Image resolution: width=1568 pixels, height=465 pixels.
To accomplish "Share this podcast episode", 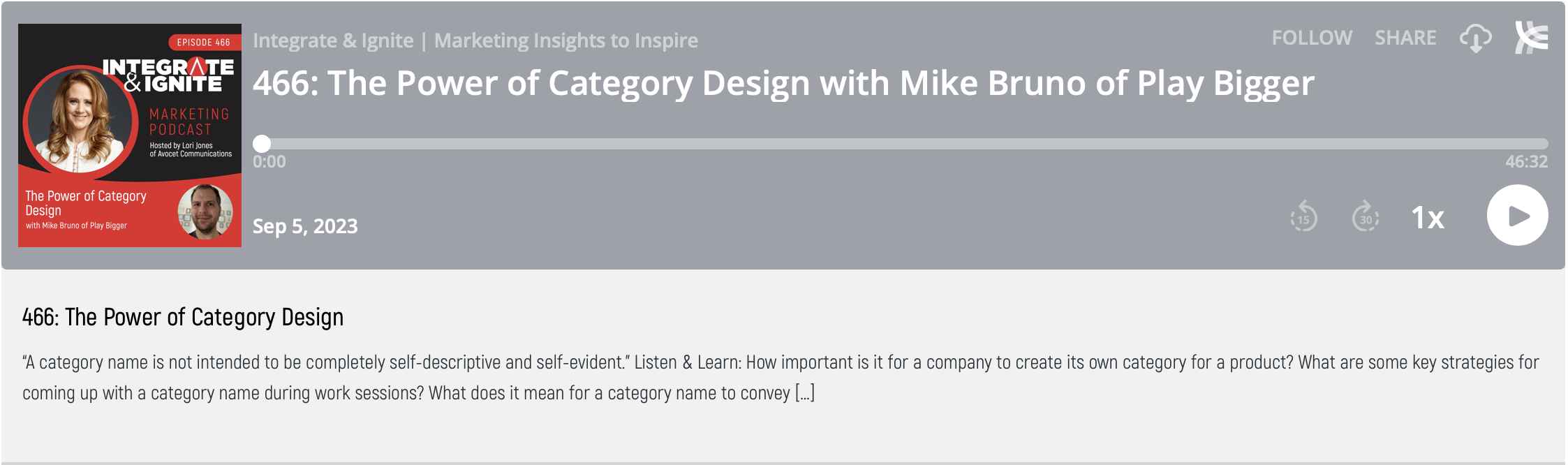I will pyautogui.click(x=1405, y=38).
